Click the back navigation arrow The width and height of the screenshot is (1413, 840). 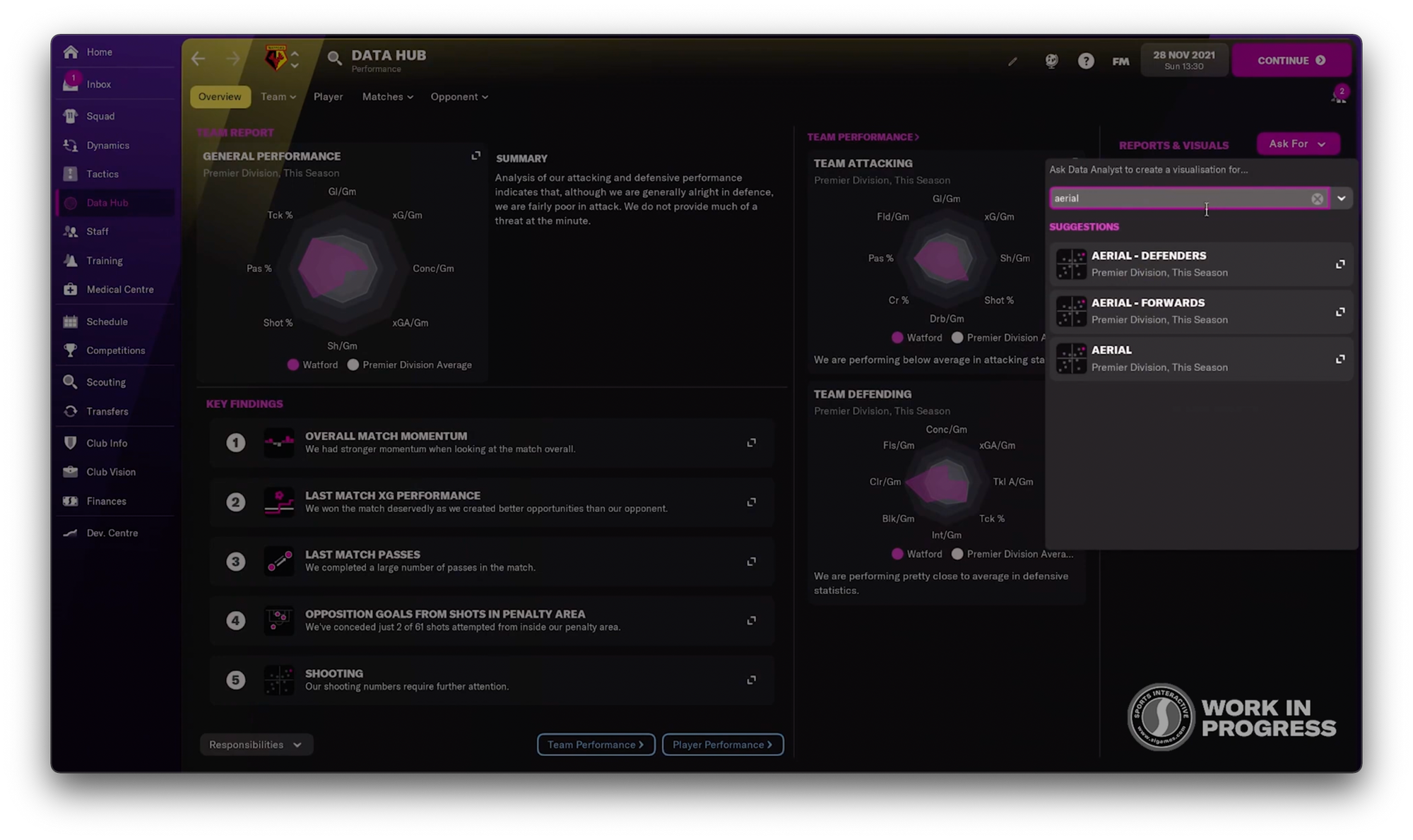point(199,59)
